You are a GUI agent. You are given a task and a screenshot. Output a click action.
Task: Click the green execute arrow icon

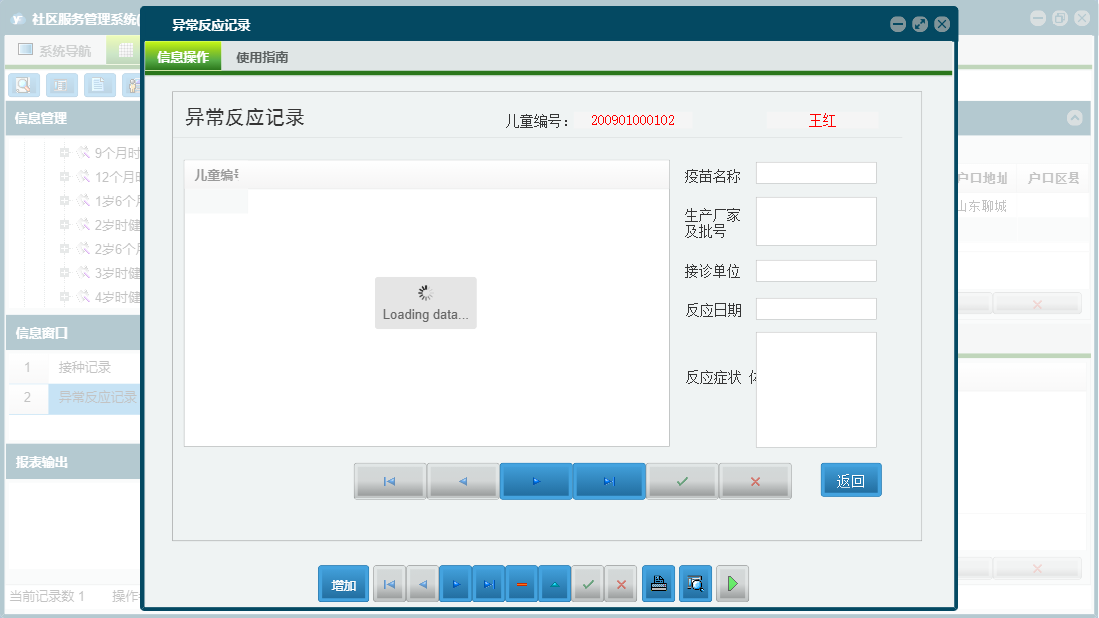tap(732, 583)
